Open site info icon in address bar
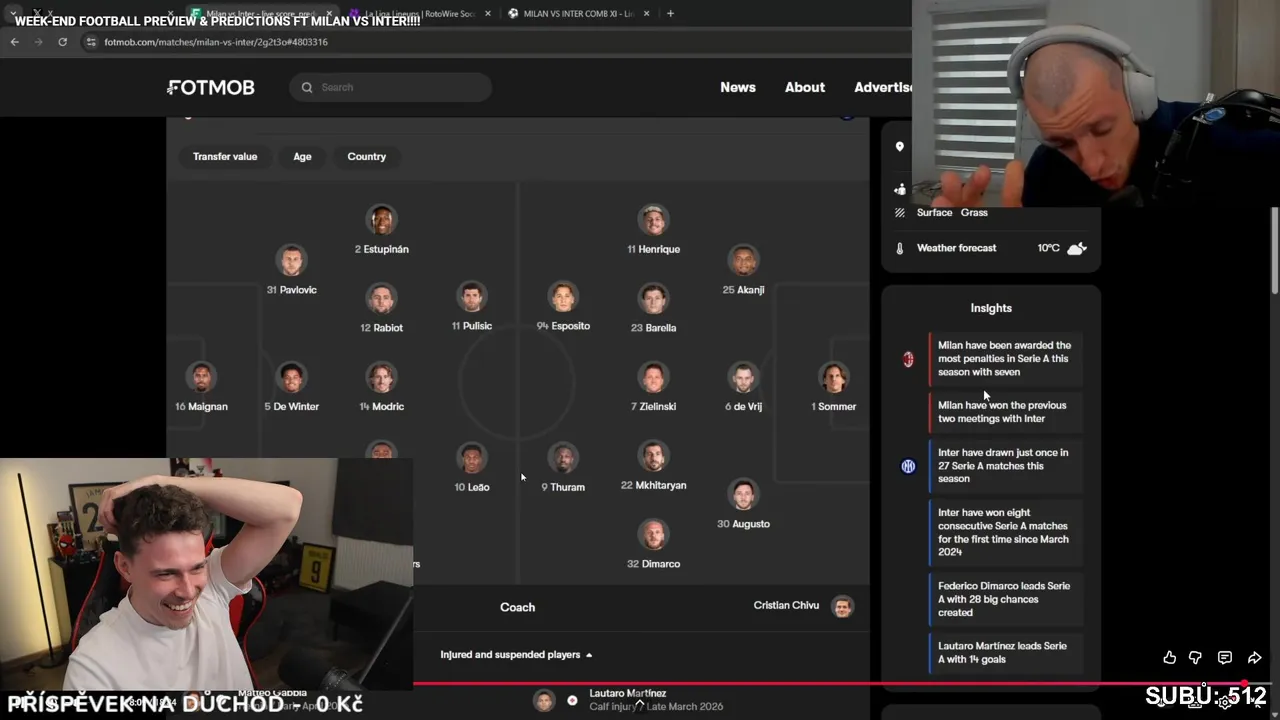Viewport: 1280px width, 720px height. click(x=91, y=42)
